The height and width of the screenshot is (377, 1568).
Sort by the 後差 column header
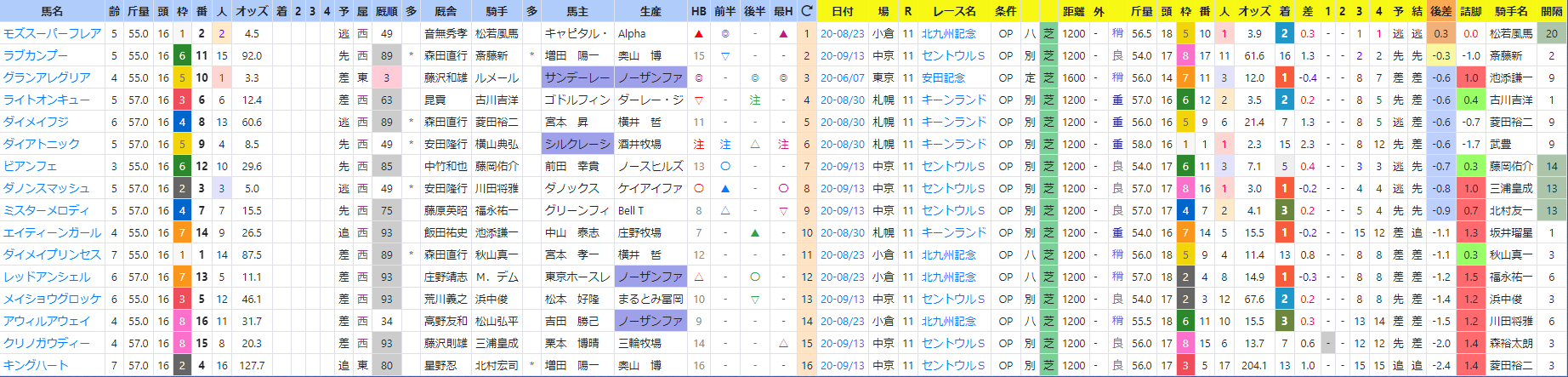pos(1440,11)
